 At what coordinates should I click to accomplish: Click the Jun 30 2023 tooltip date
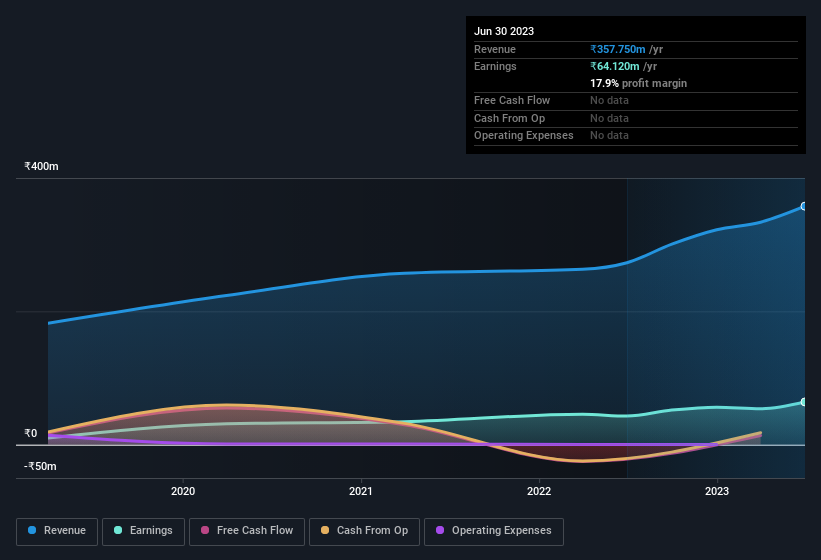click(x=504, y=31)
